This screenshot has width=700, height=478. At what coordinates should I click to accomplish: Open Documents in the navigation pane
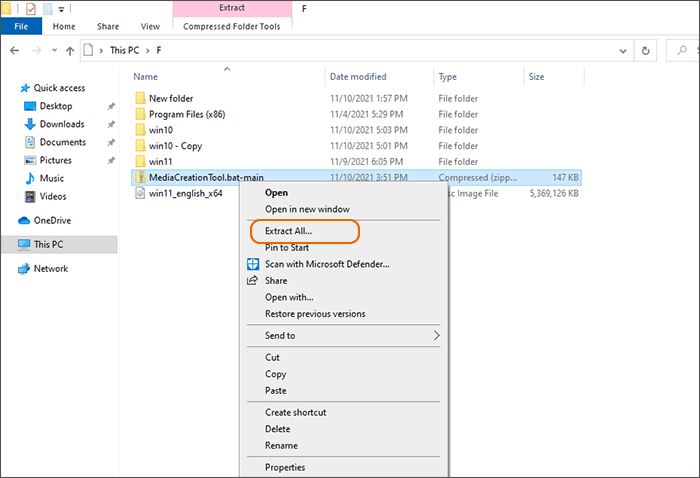click(62, 142)
